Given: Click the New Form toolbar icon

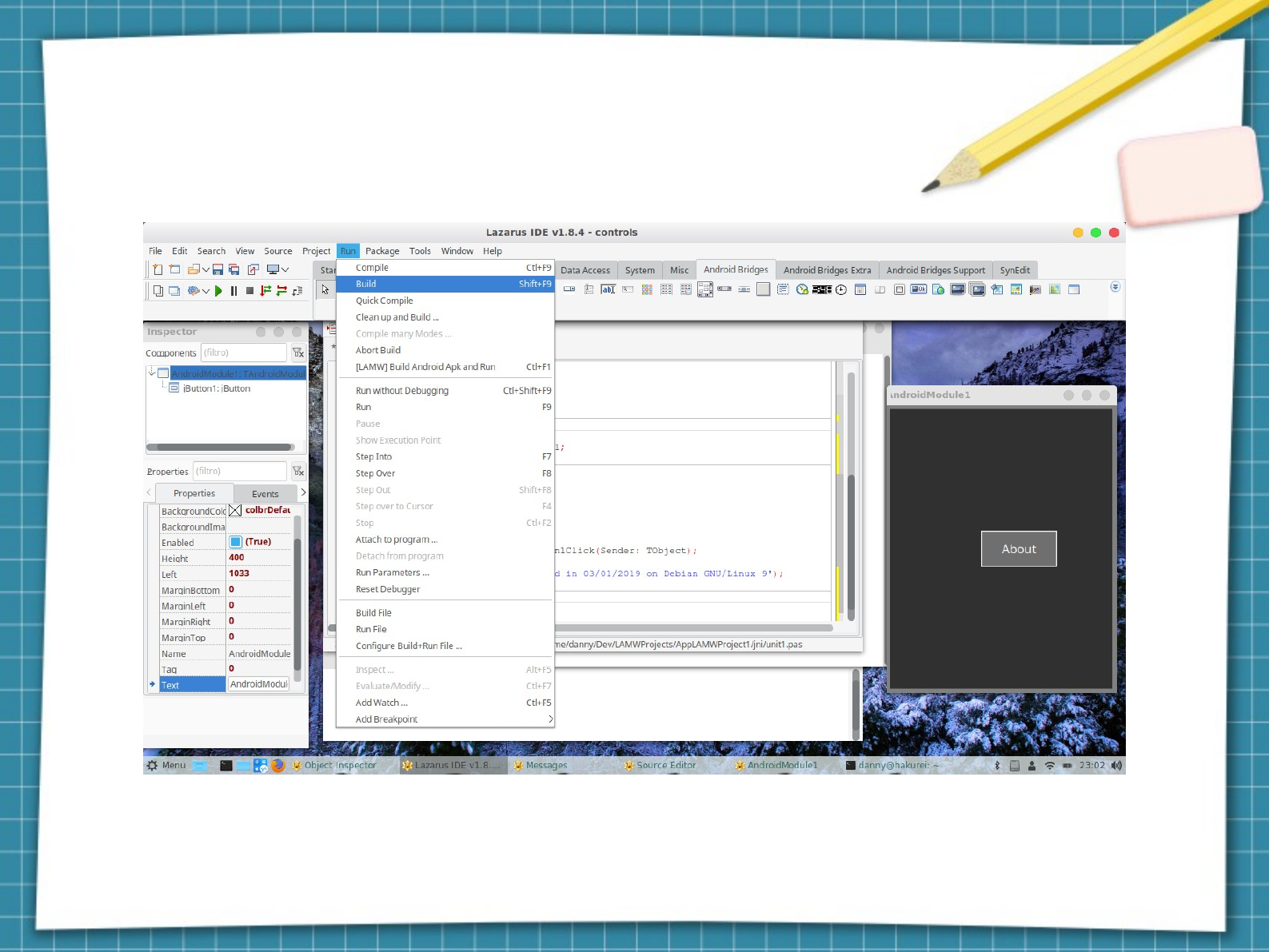Looking at the screenshot, I should click(x=174, y=270).
